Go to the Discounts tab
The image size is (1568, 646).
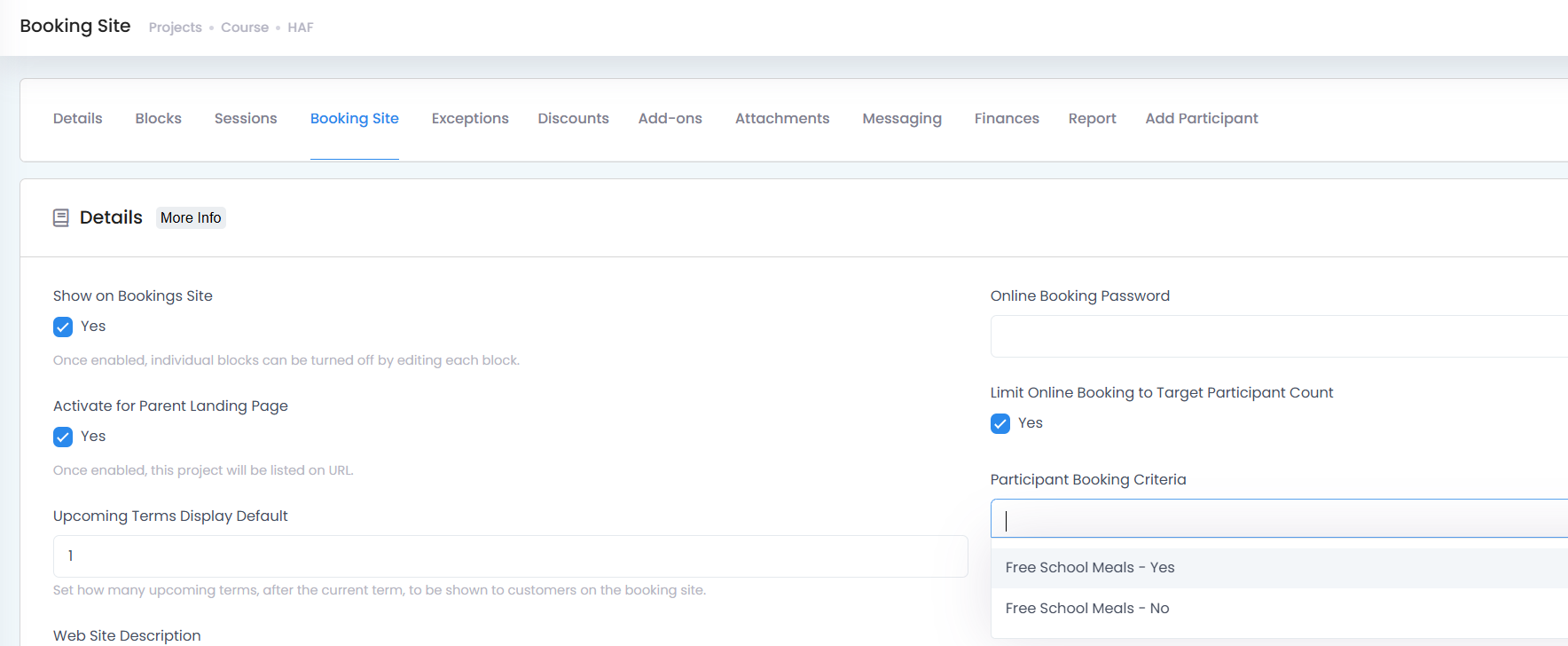coord(574,119)
